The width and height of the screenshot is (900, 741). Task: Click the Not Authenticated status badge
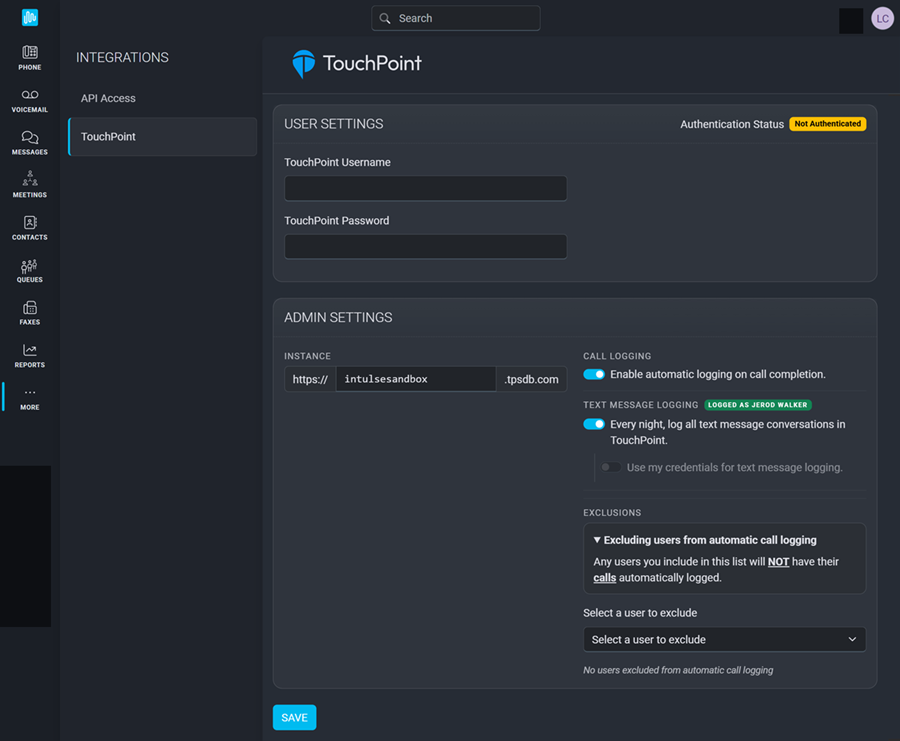pyautogui.click(x=828, y=124)
